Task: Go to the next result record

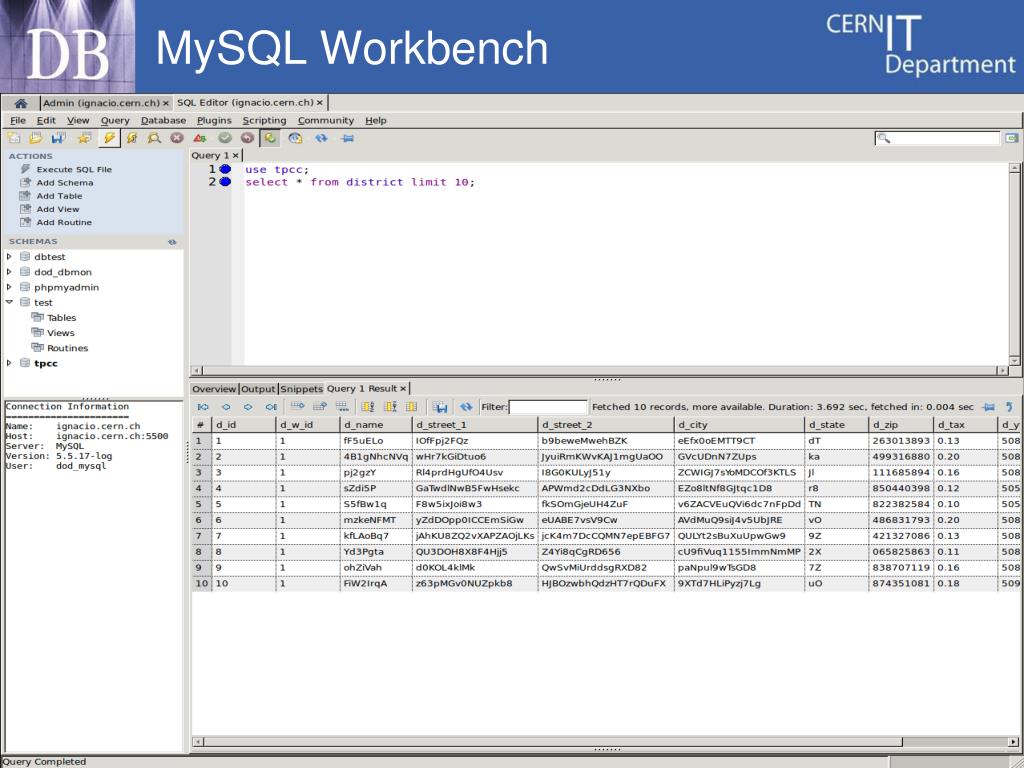Action: pos(248,407)
